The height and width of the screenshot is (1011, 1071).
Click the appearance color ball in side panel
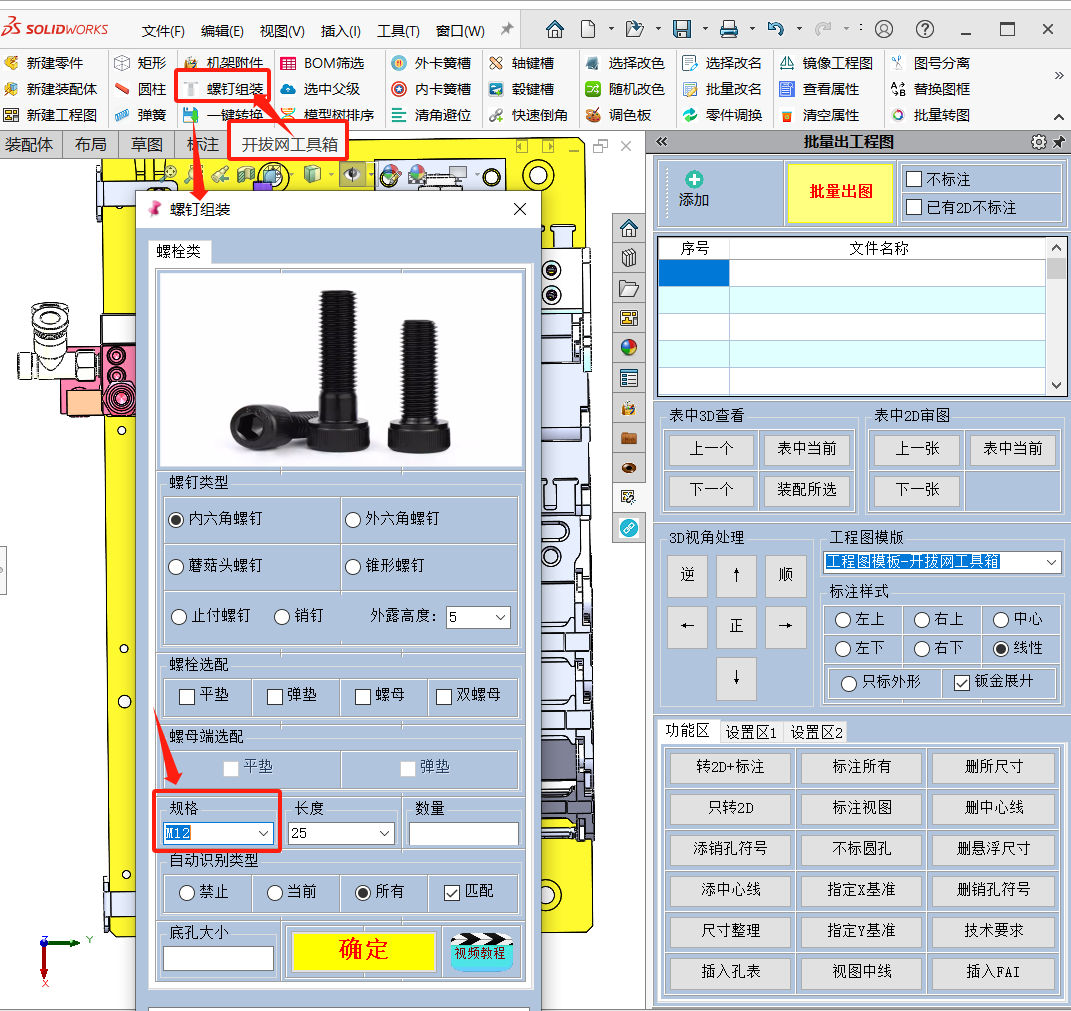628,347
